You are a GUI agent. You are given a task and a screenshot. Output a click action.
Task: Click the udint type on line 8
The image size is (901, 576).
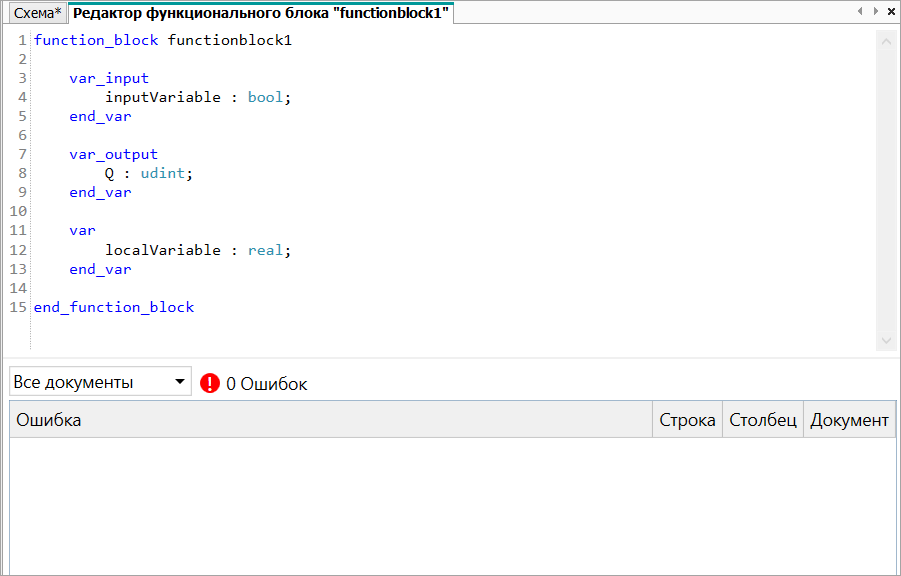coord(164,174)
